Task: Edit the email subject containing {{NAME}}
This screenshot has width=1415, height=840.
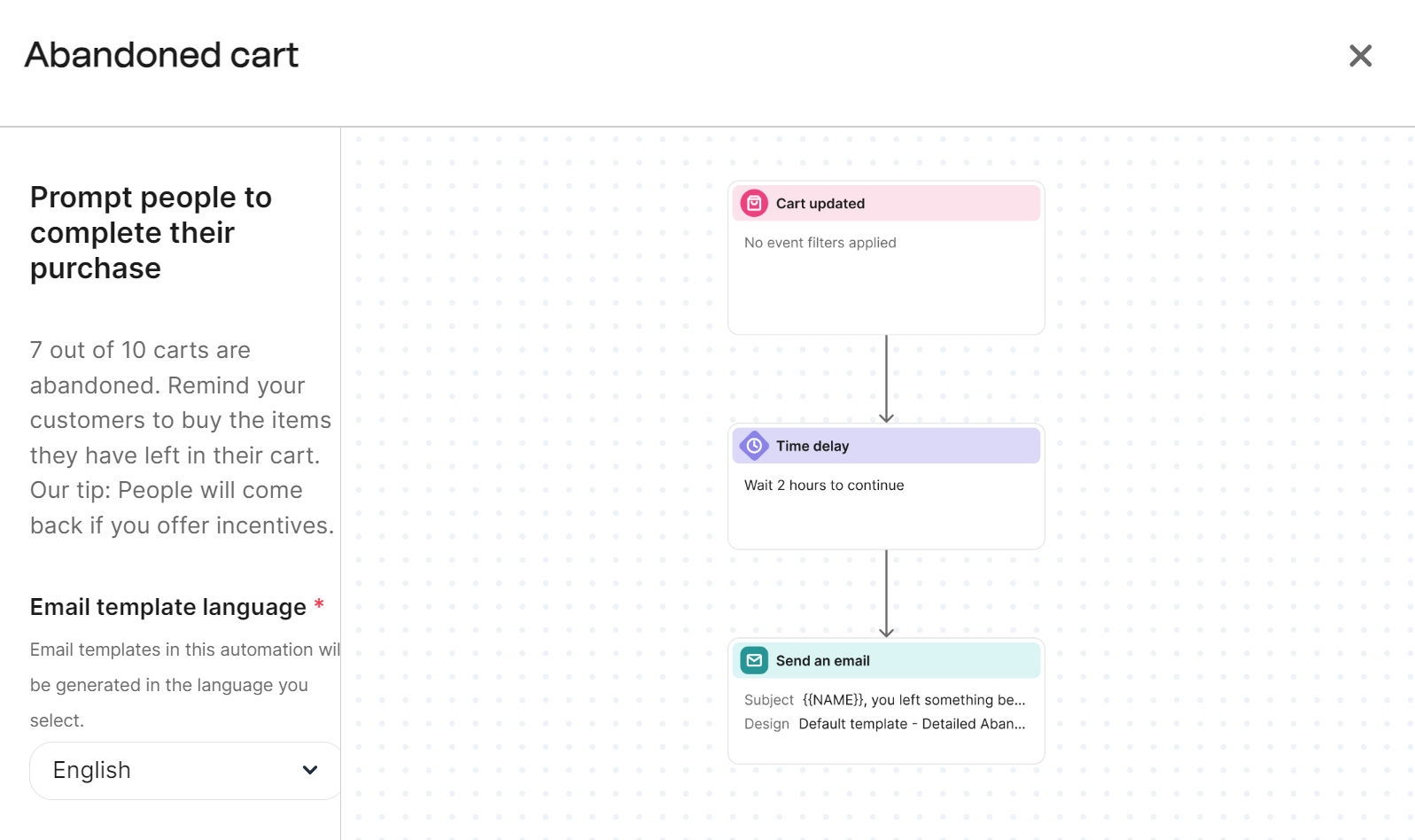Action: pyautogui.click(x=913, y=699)
